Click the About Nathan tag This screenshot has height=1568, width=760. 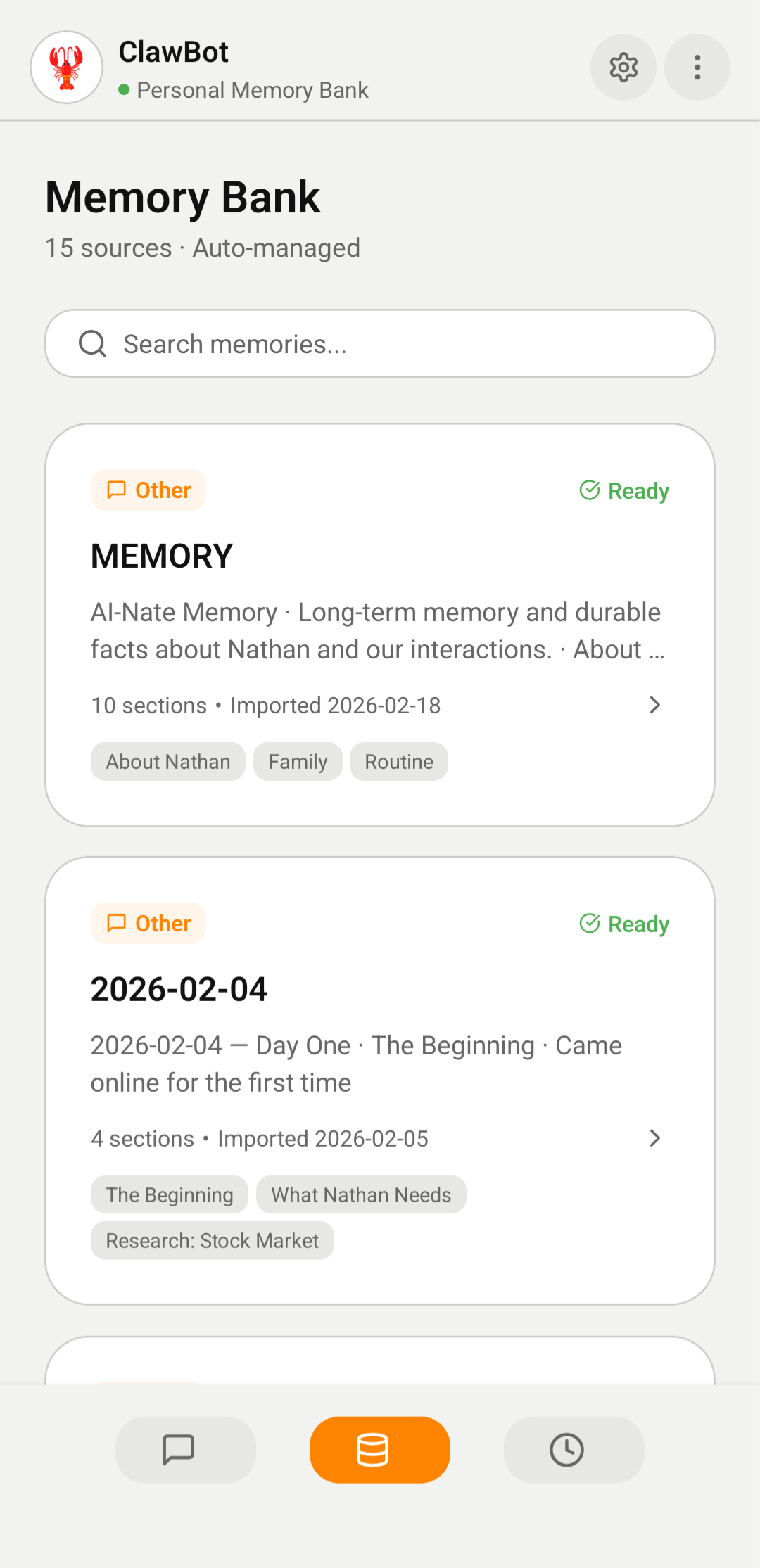click(167, 761)
